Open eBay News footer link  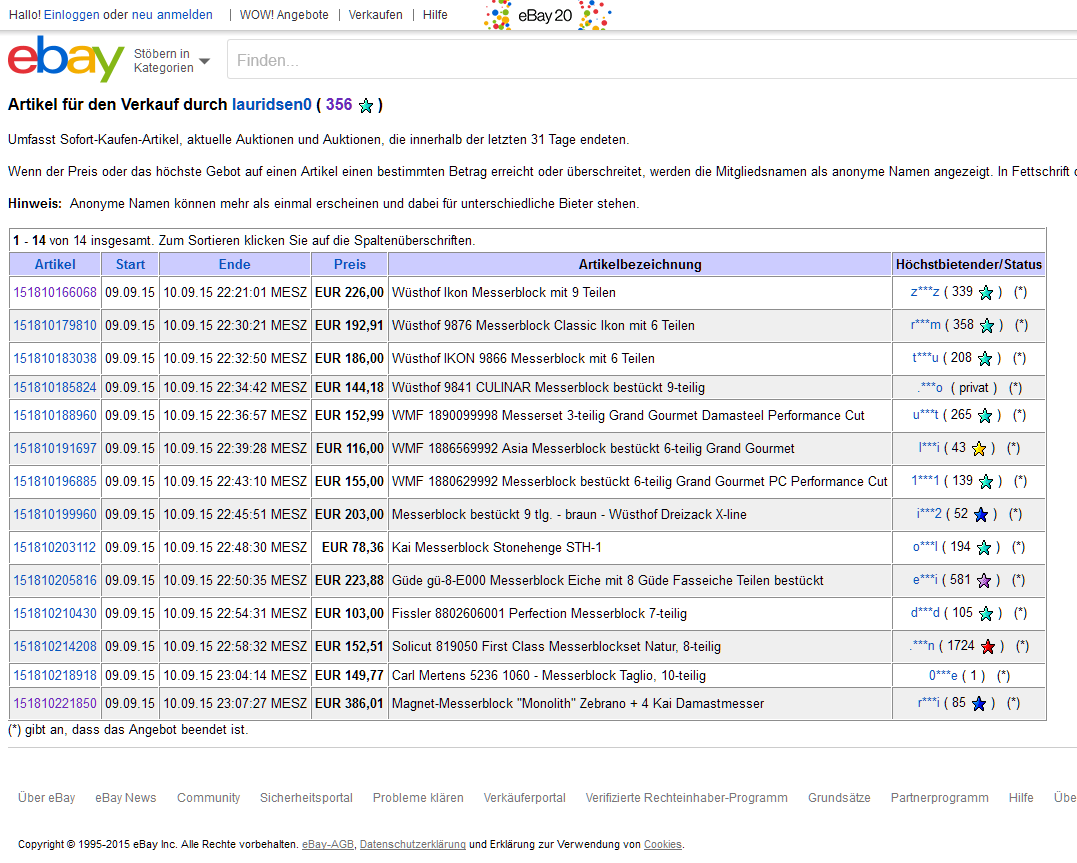pos(126,798)
